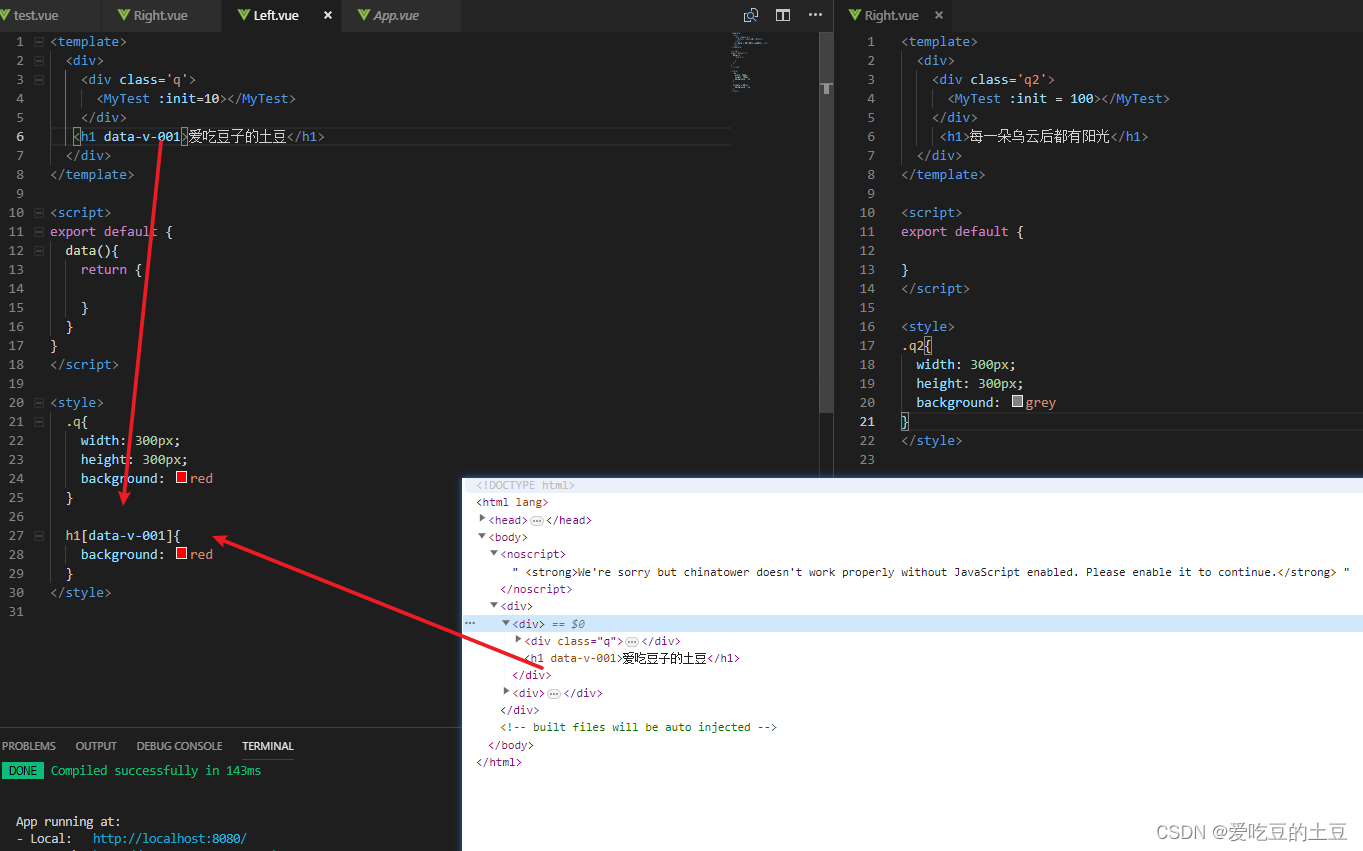Fold the template block on line 1
The width and height of the screenshot is (1363, 851).
39,42
